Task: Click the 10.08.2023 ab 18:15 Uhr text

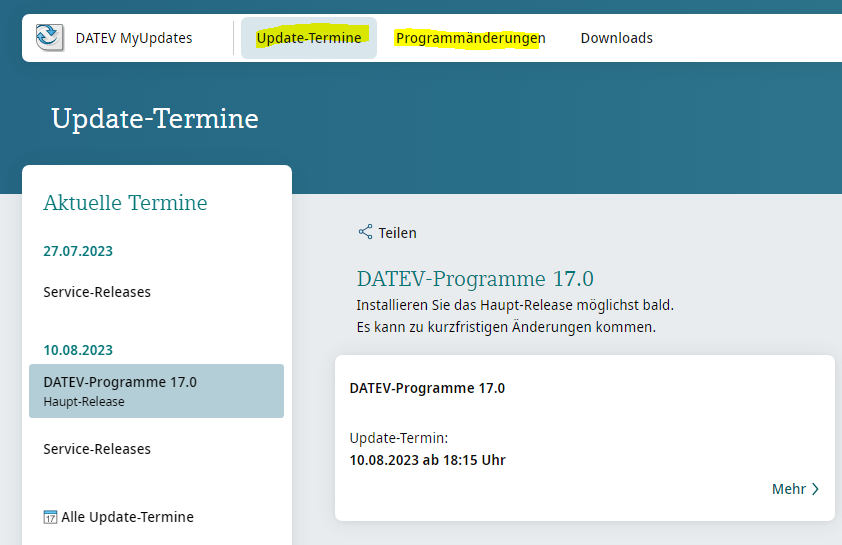Action: (x=427, y=460)
